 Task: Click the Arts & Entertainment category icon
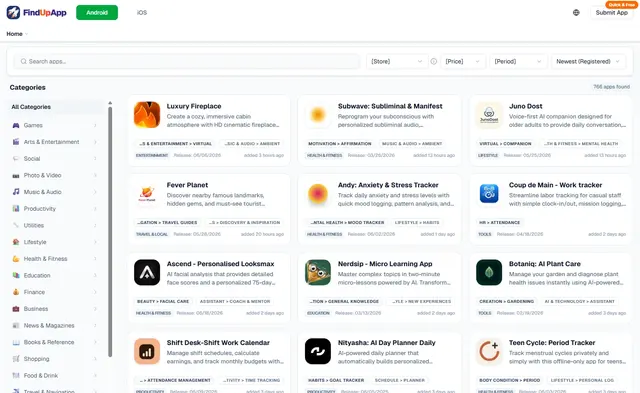(16, 142)
